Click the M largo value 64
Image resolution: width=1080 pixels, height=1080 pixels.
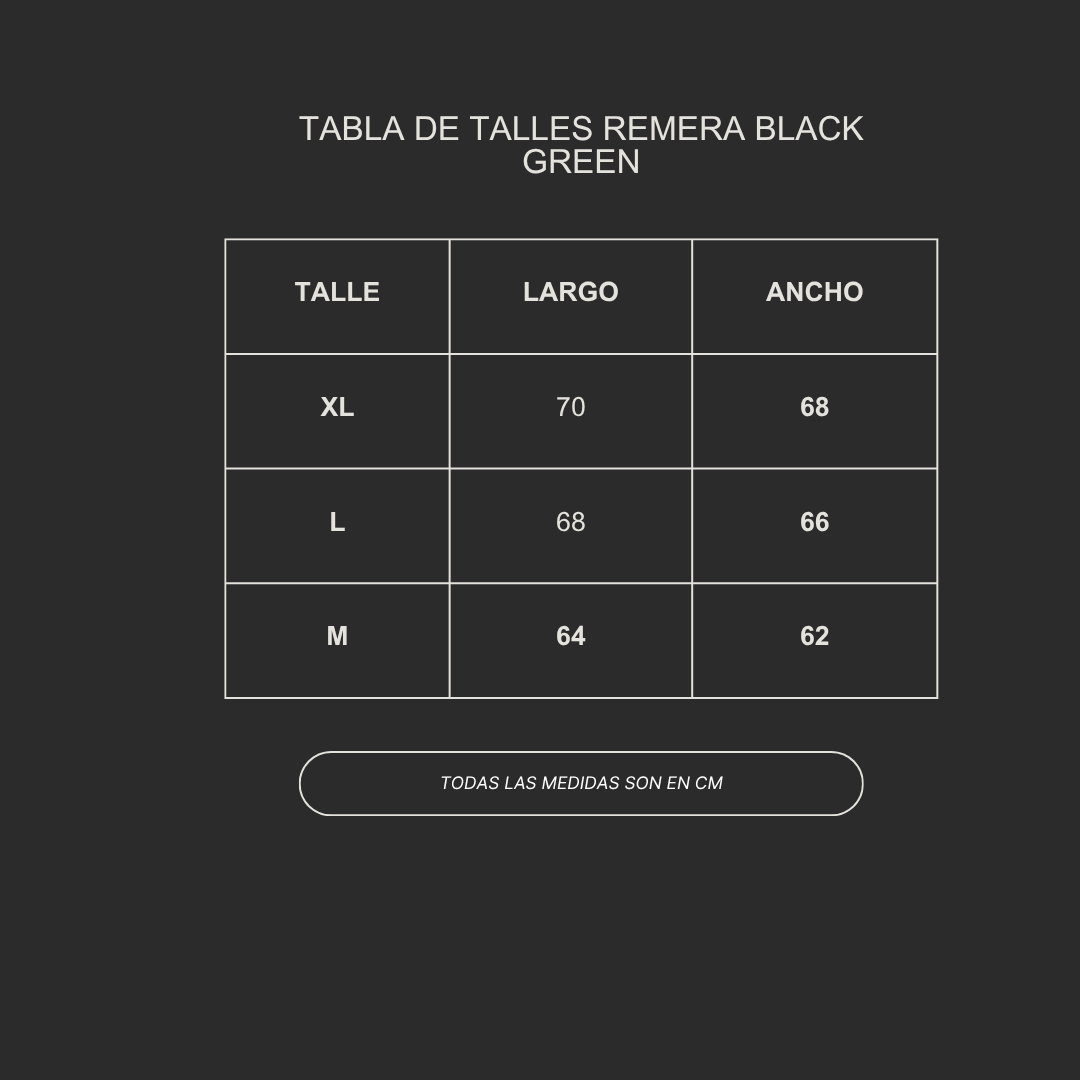[570, 636]
